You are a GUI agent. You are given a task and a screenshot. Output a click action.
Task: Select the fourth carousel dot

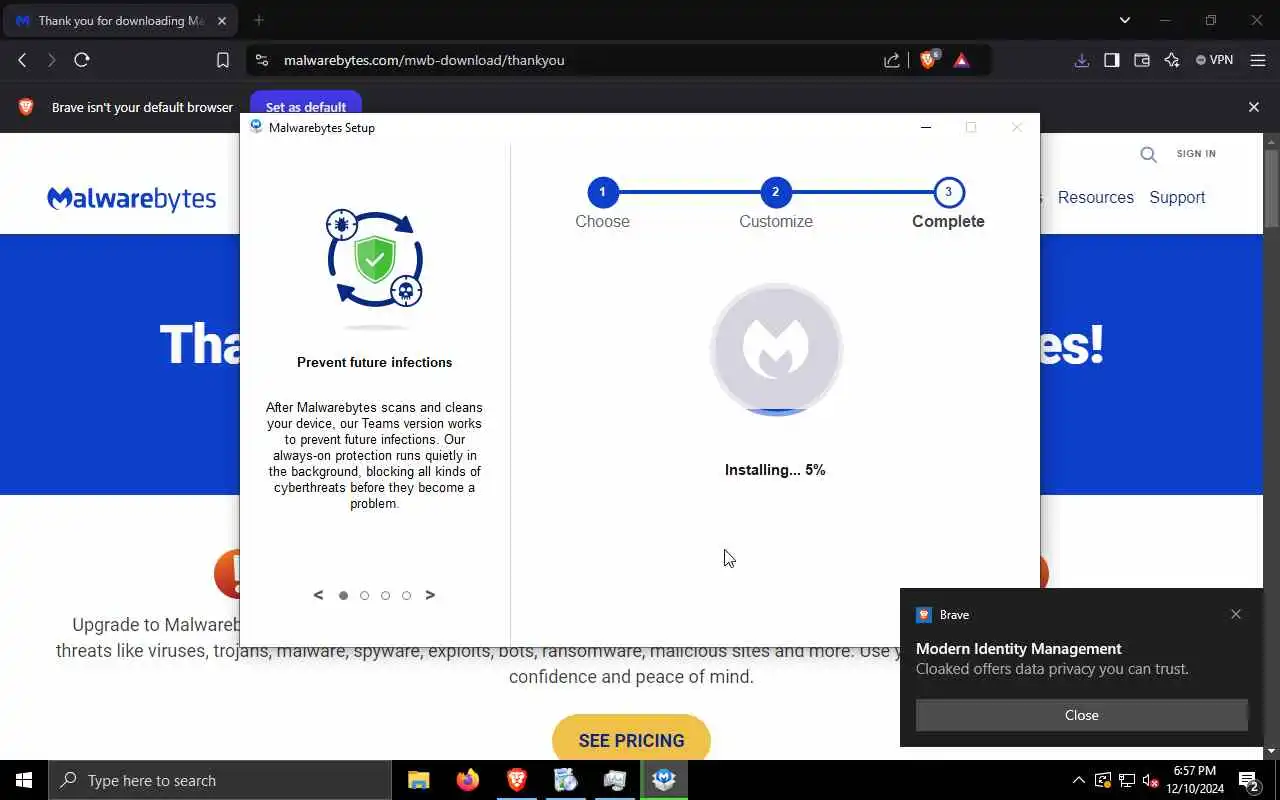[x=406, y=595]
